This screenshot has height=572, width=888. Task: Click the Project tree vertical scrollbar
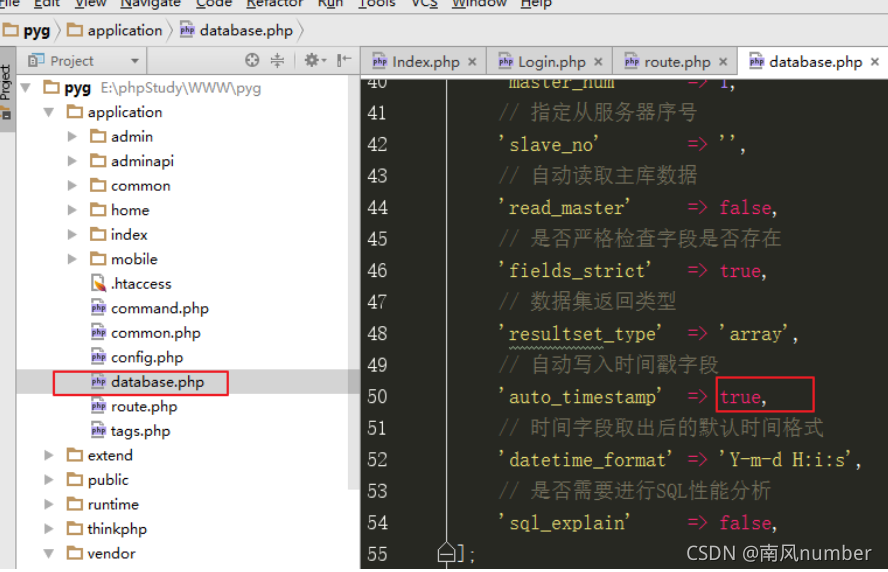pyautogui.click(x=353, y=283)
